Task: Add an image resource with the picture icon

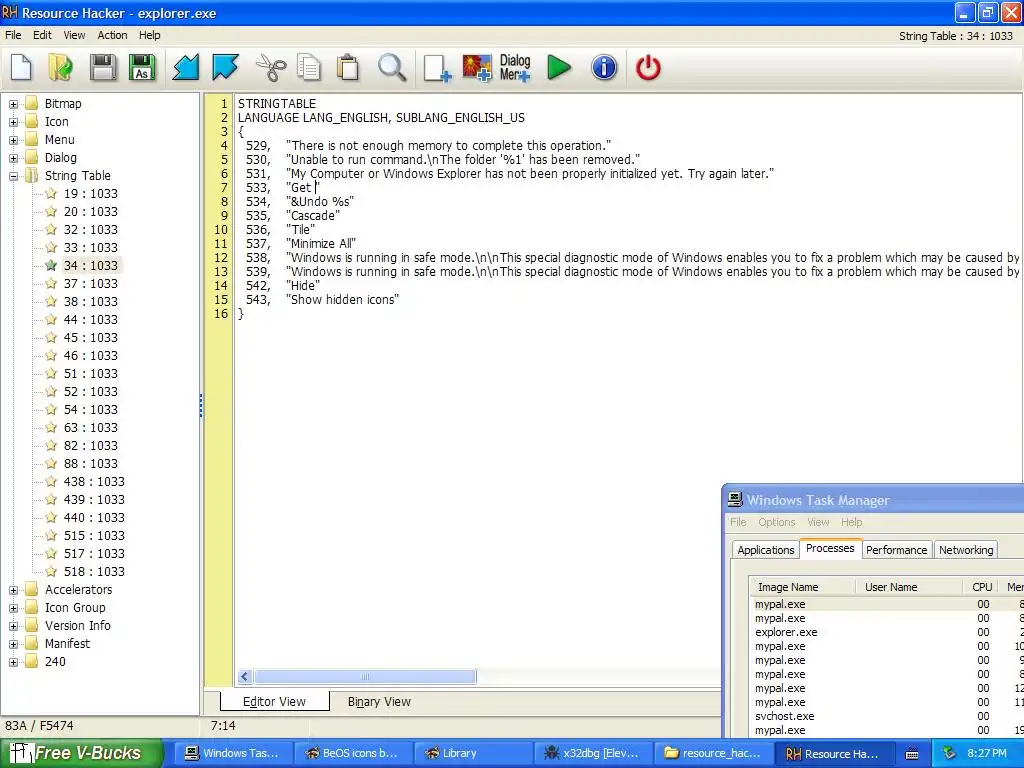Action: pos(477,68)
